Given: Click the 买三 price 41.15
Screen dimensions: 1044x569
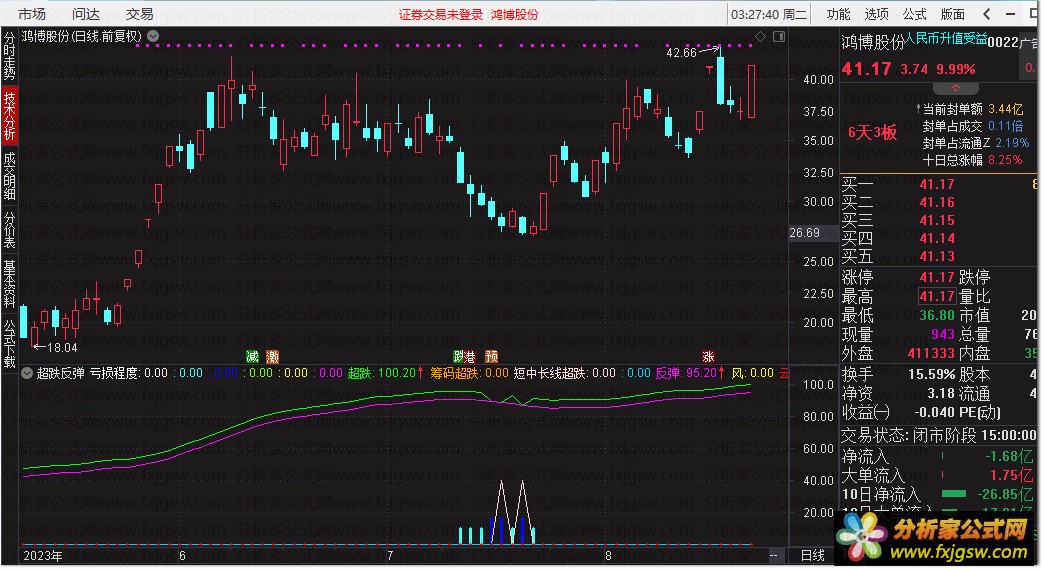Looking at the screenshot, I should pyautogui.click(x=937, y=220).
